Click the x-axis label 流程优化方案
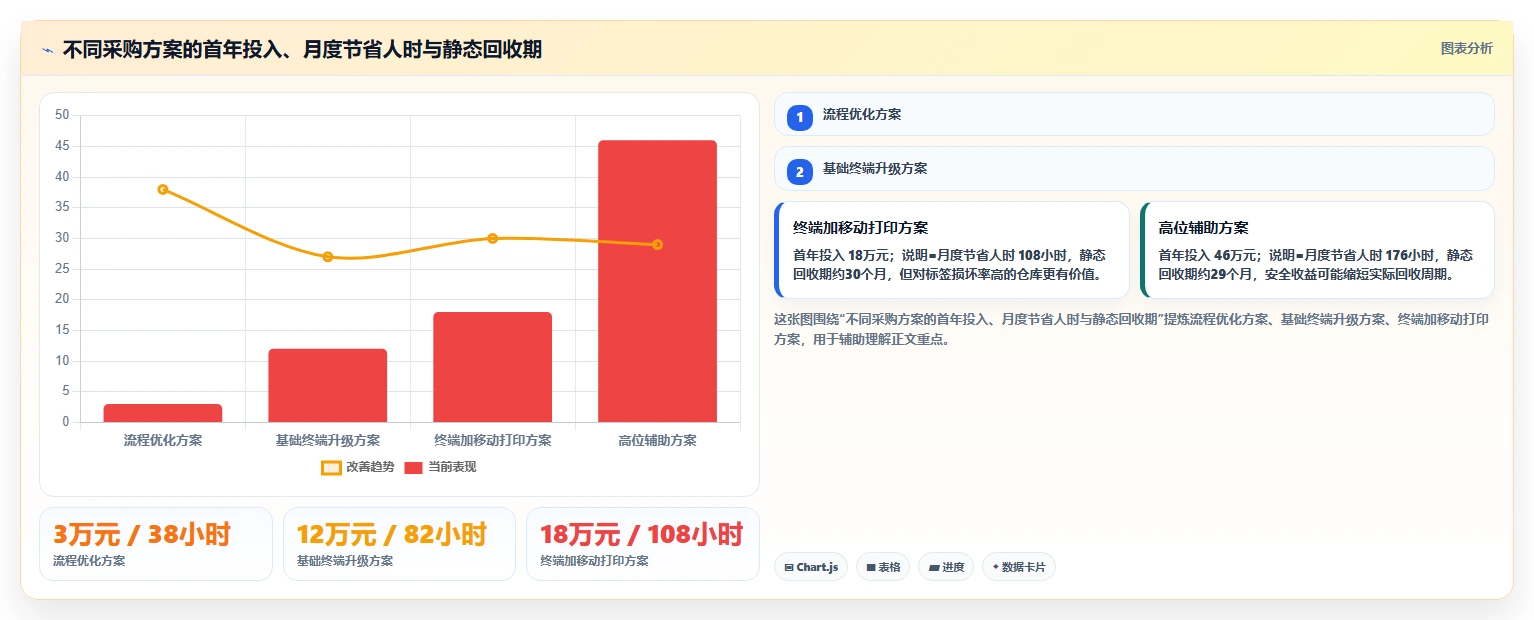This screenshot has width=1534, height=620. click(x=163, y=440)
